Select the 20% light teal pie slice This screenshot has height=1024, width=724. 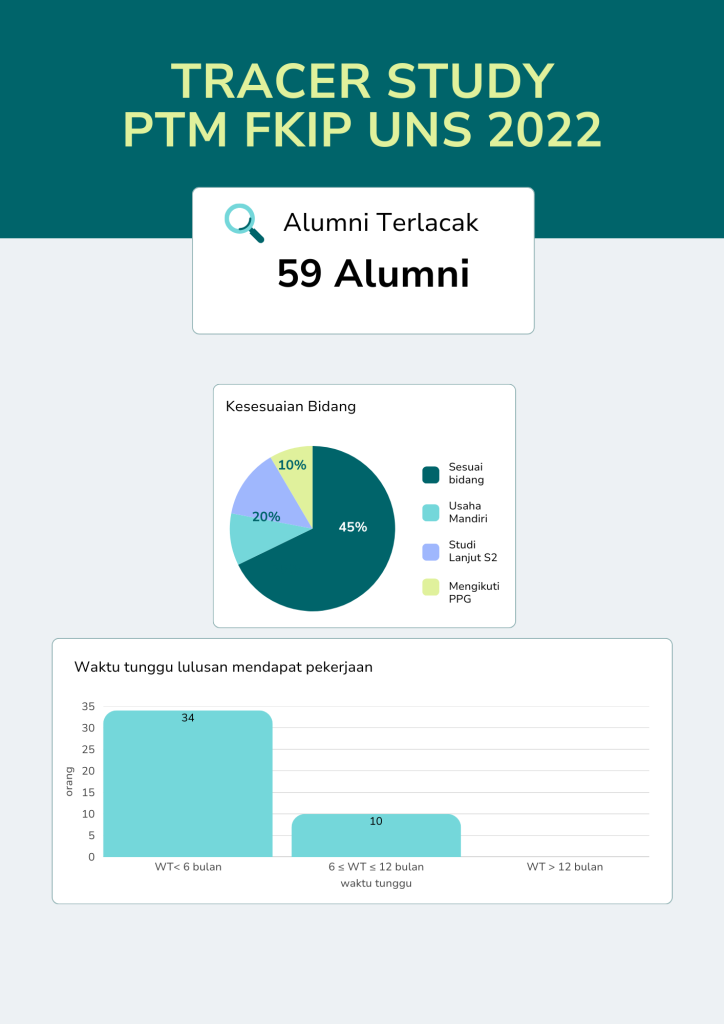tap(245, 537)
